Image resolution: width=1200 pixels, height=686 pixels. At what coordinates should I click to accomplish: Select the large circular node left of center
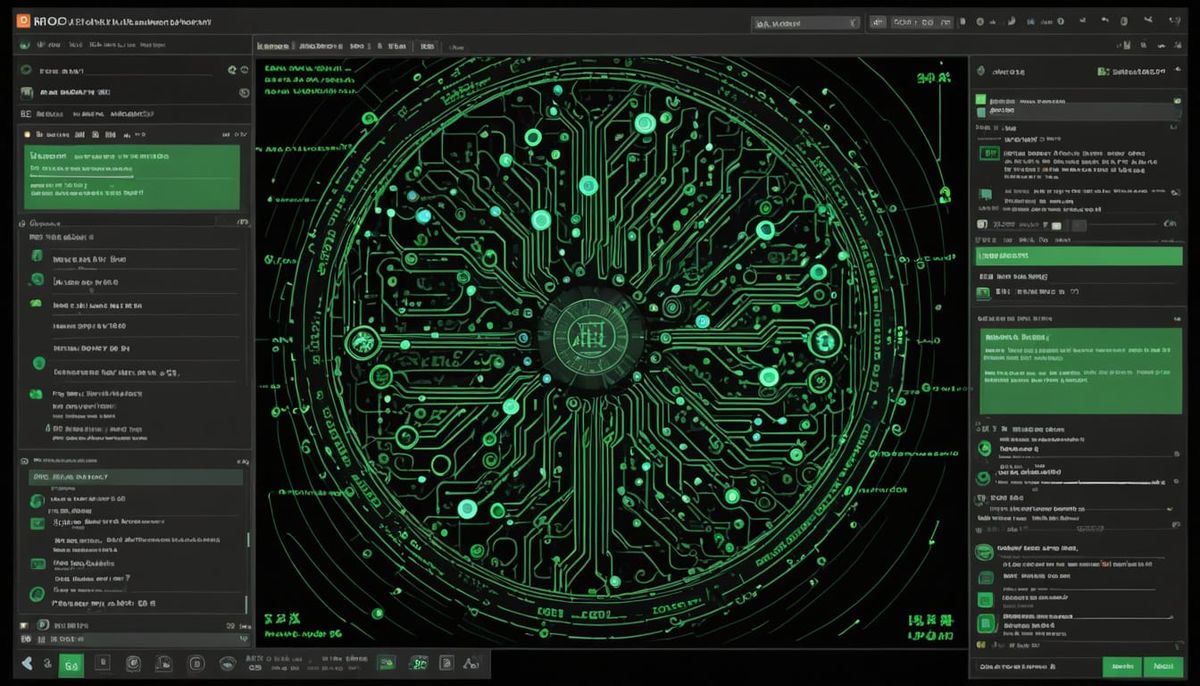click(358, 343)
